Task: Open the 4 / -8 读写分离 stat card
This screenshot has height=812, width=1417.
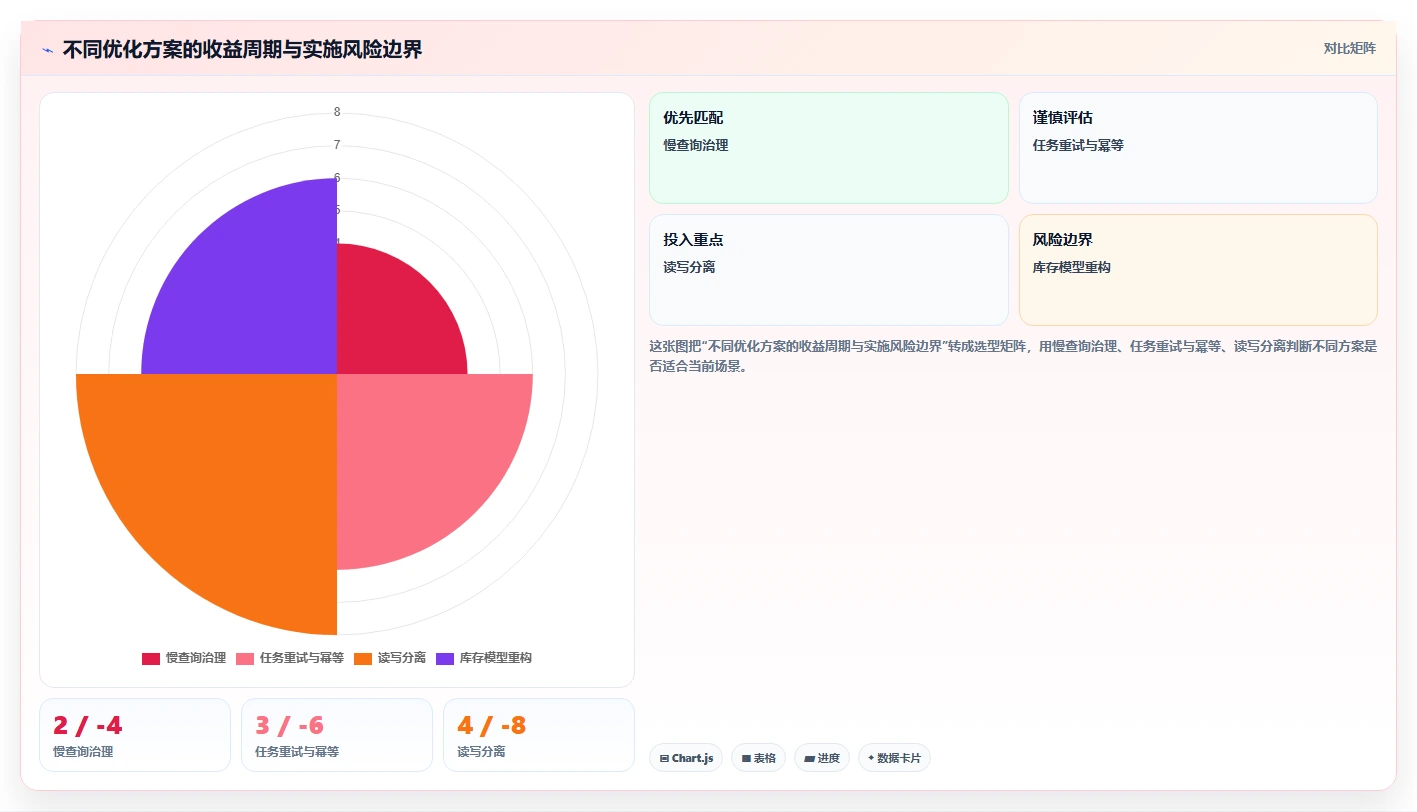Action: click(539, 735)
